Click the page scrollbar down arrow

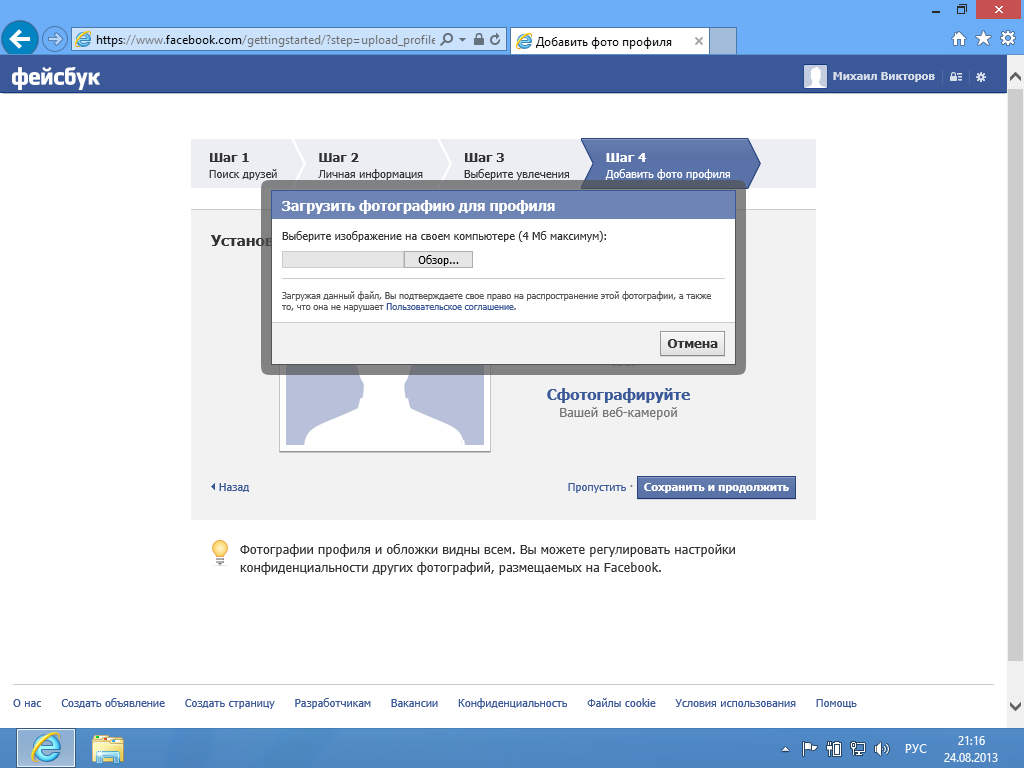1016,706
